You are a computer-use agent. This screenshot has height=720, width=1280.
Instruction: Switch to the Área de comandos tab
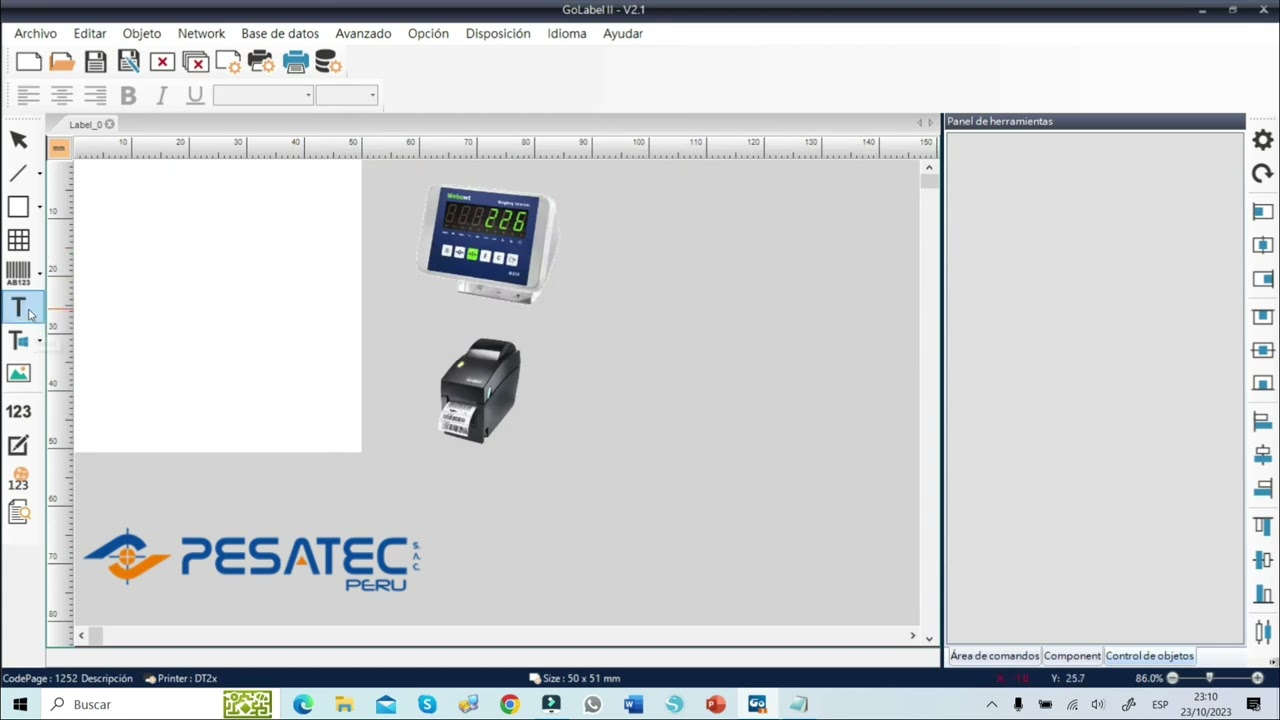pyautogui.click(x=994, y=656)
